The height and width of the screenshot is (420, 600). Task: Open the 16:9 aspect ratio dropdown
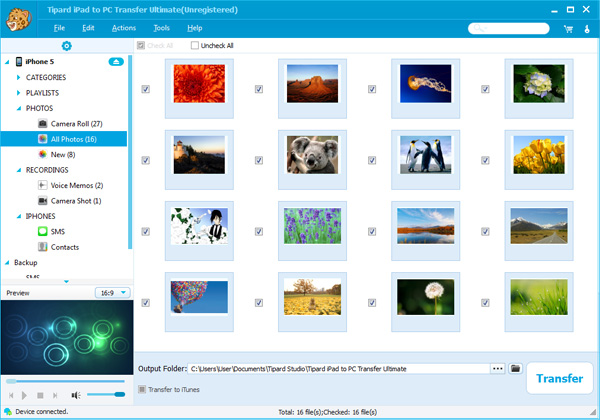(x=112, y=293)
